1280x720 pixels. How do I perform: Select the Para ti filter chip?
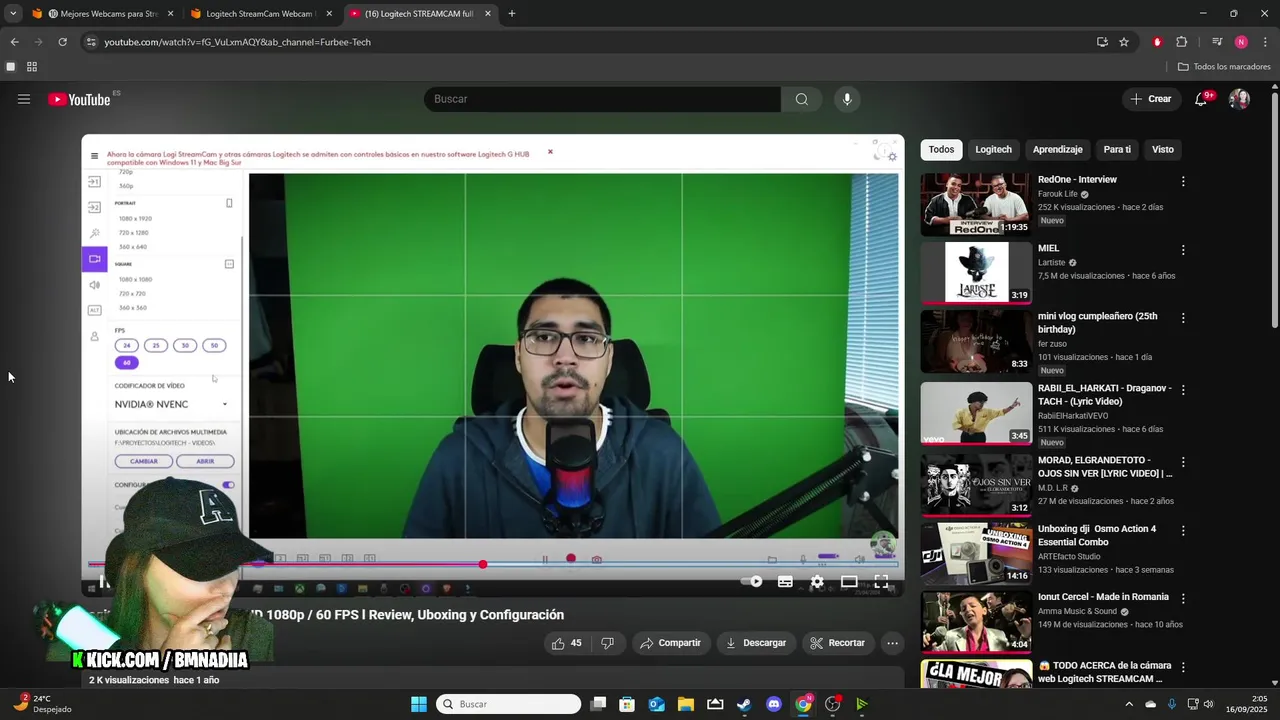point(1117,149)
